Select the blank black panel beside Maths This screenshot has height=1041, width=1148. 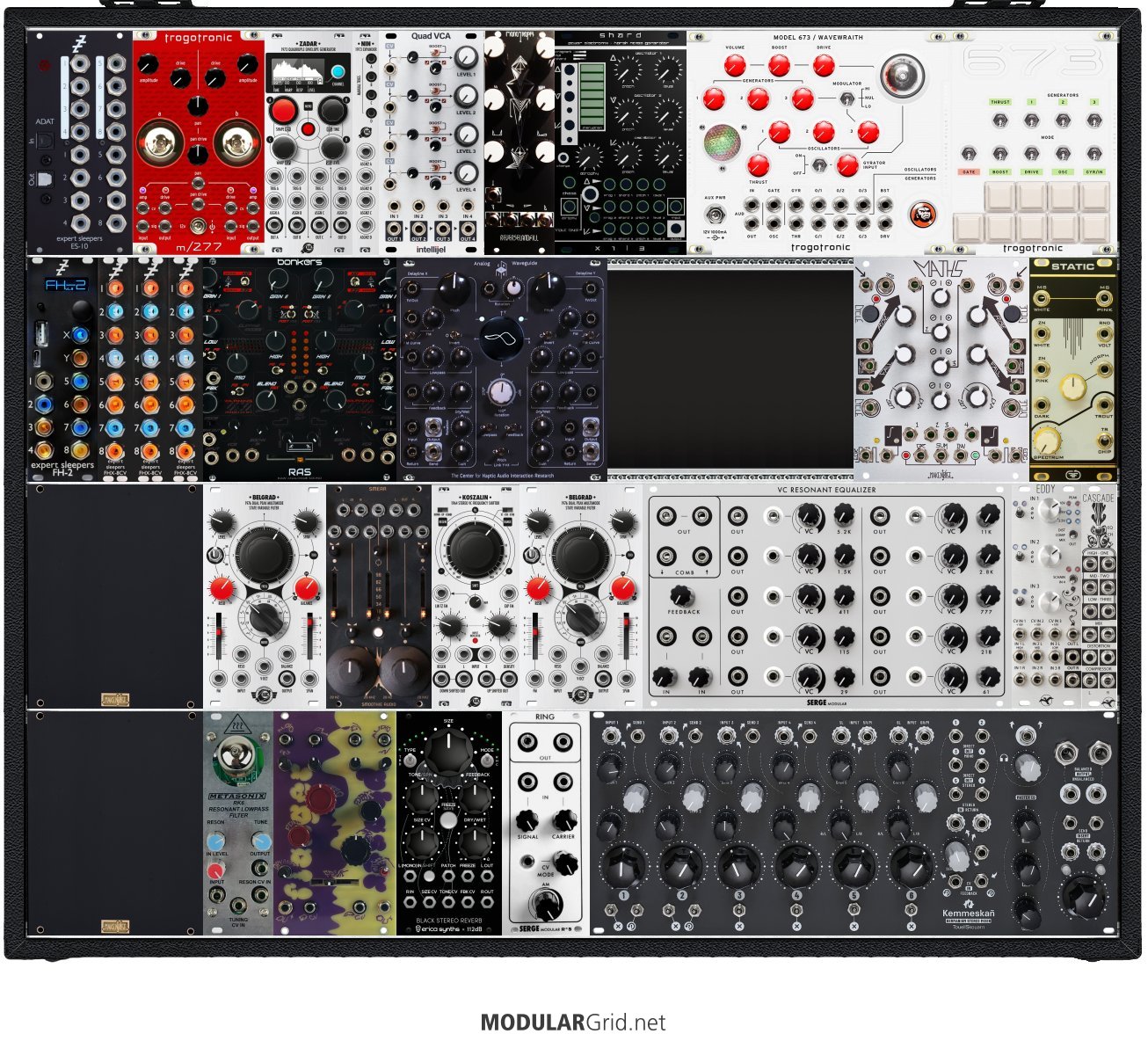730,369
